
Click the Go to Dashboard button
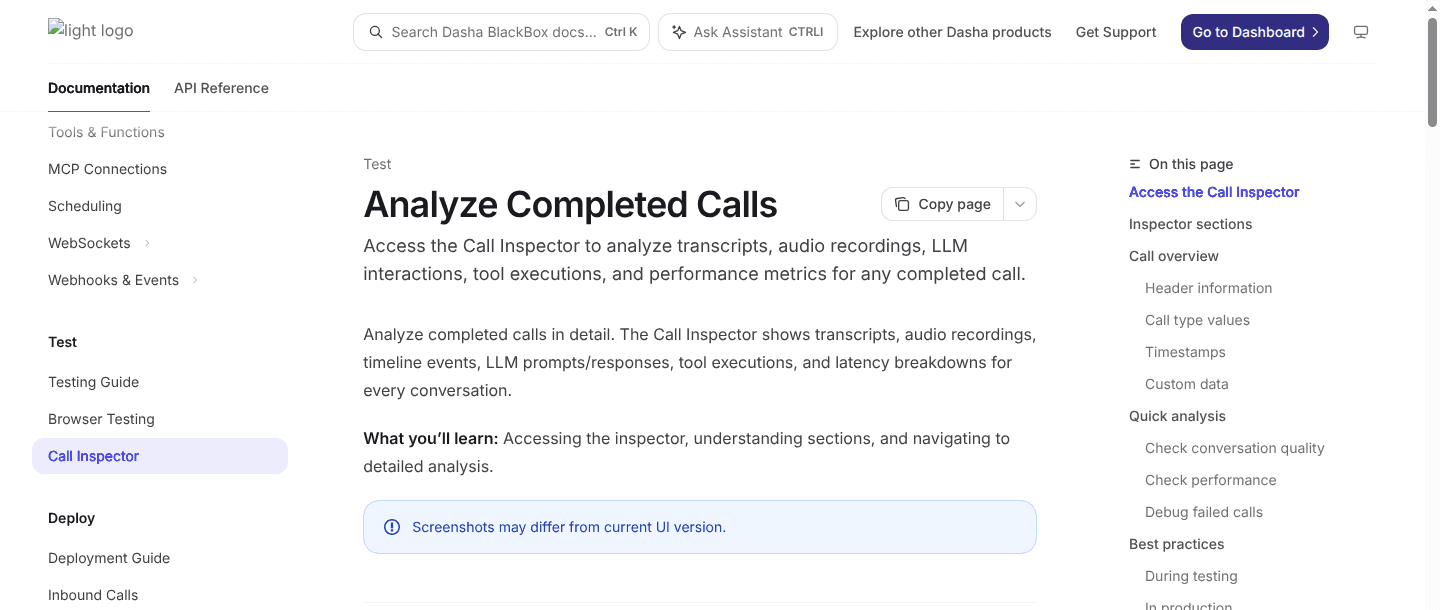[x=1255, y=32]
